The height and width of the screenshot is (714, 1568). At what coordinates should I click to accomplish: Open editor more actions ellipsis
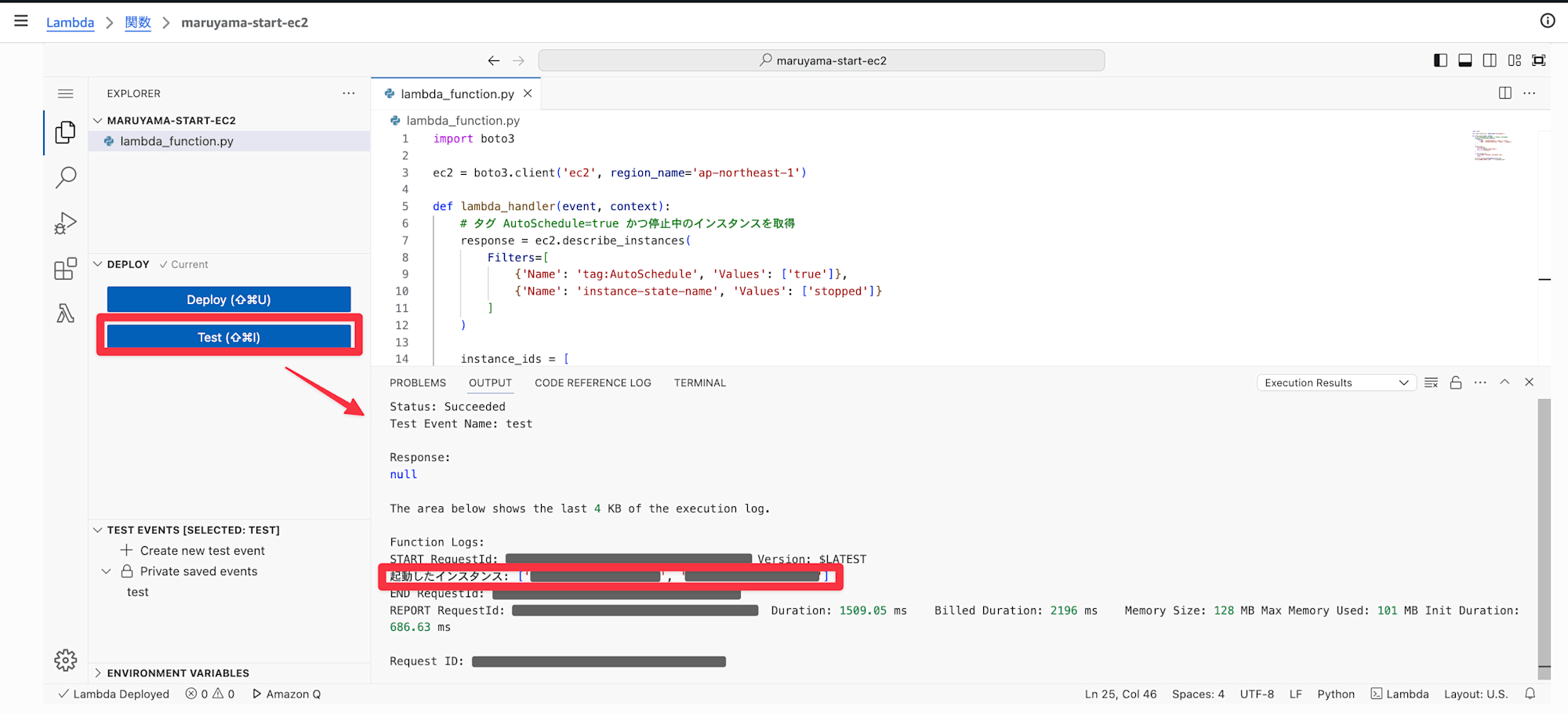[x=1530, y=93]
